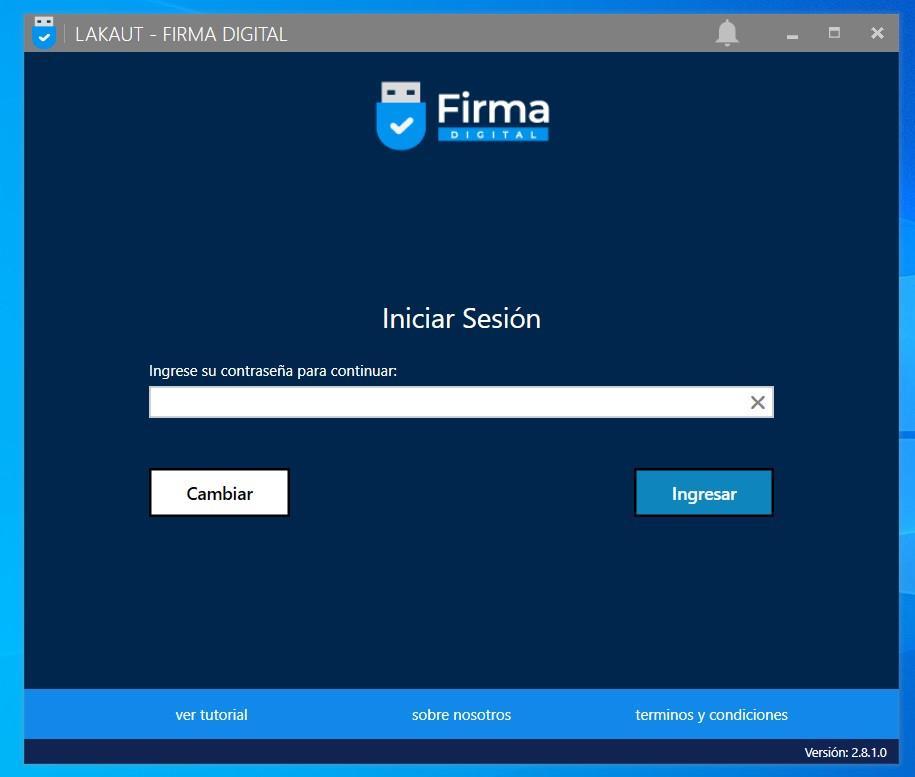Viewport: 915px width, 777px height.
Task: Click the 'Ingrese su contraseña para continuar:' label
Action: (x=273, y=371)
